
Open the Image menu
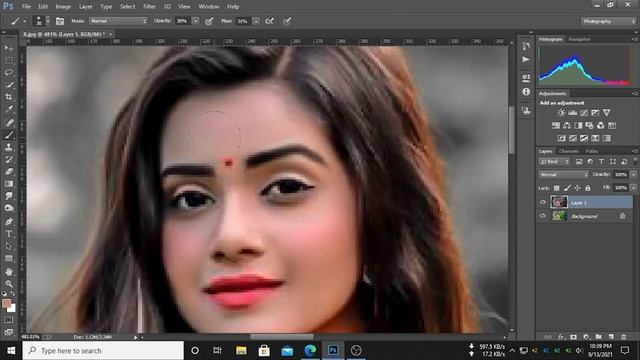tap(63, 7)
